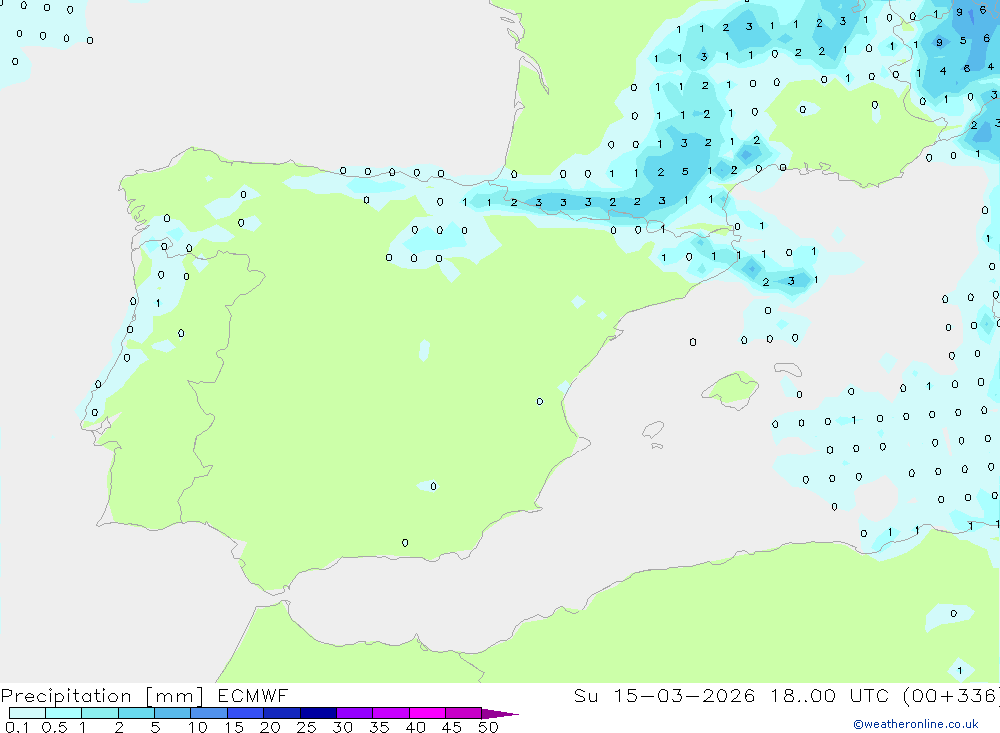
Task: Click the legend value "0.5"
Action: coord(54,727)
